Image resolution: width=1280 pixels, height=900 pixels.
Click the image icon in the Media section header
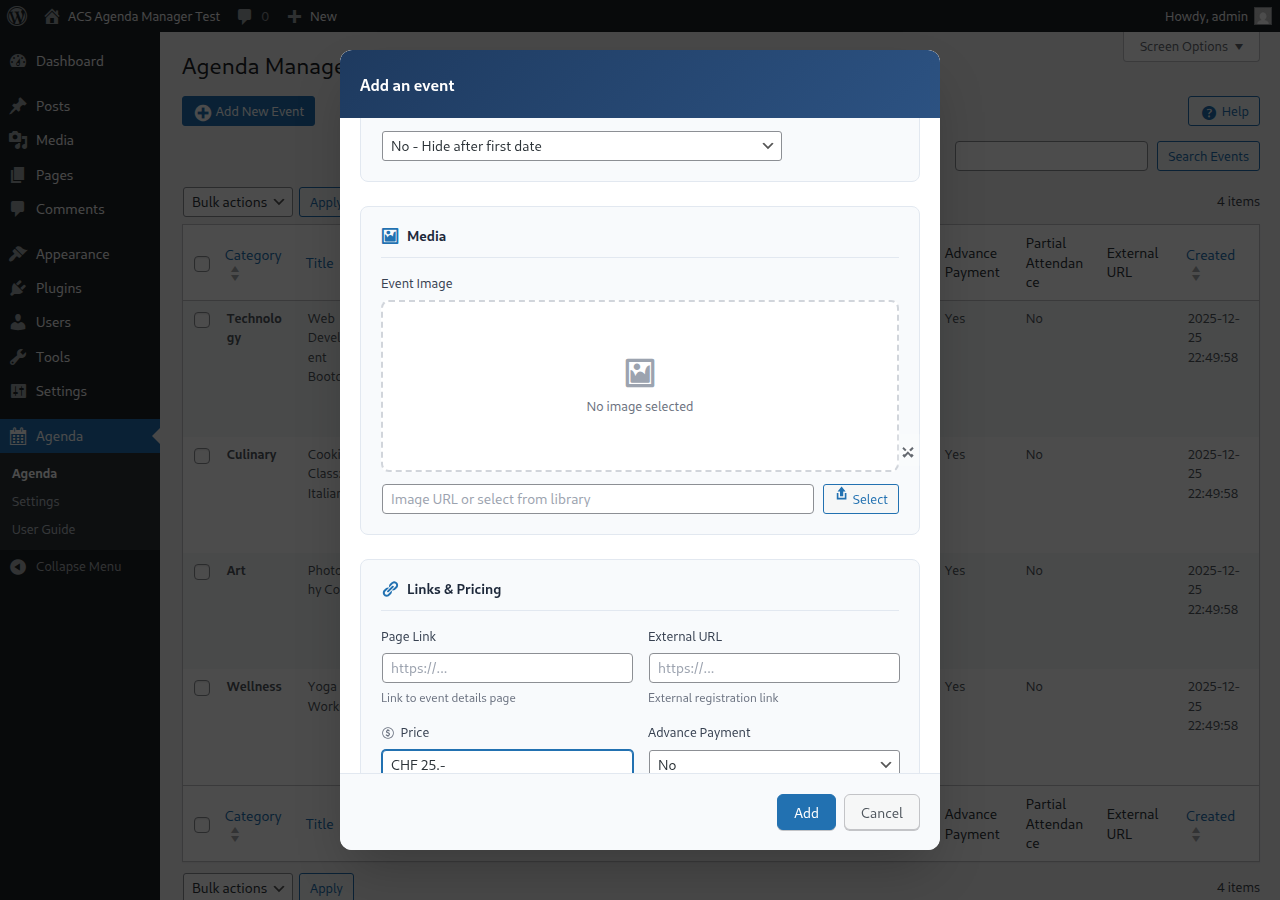389,235
